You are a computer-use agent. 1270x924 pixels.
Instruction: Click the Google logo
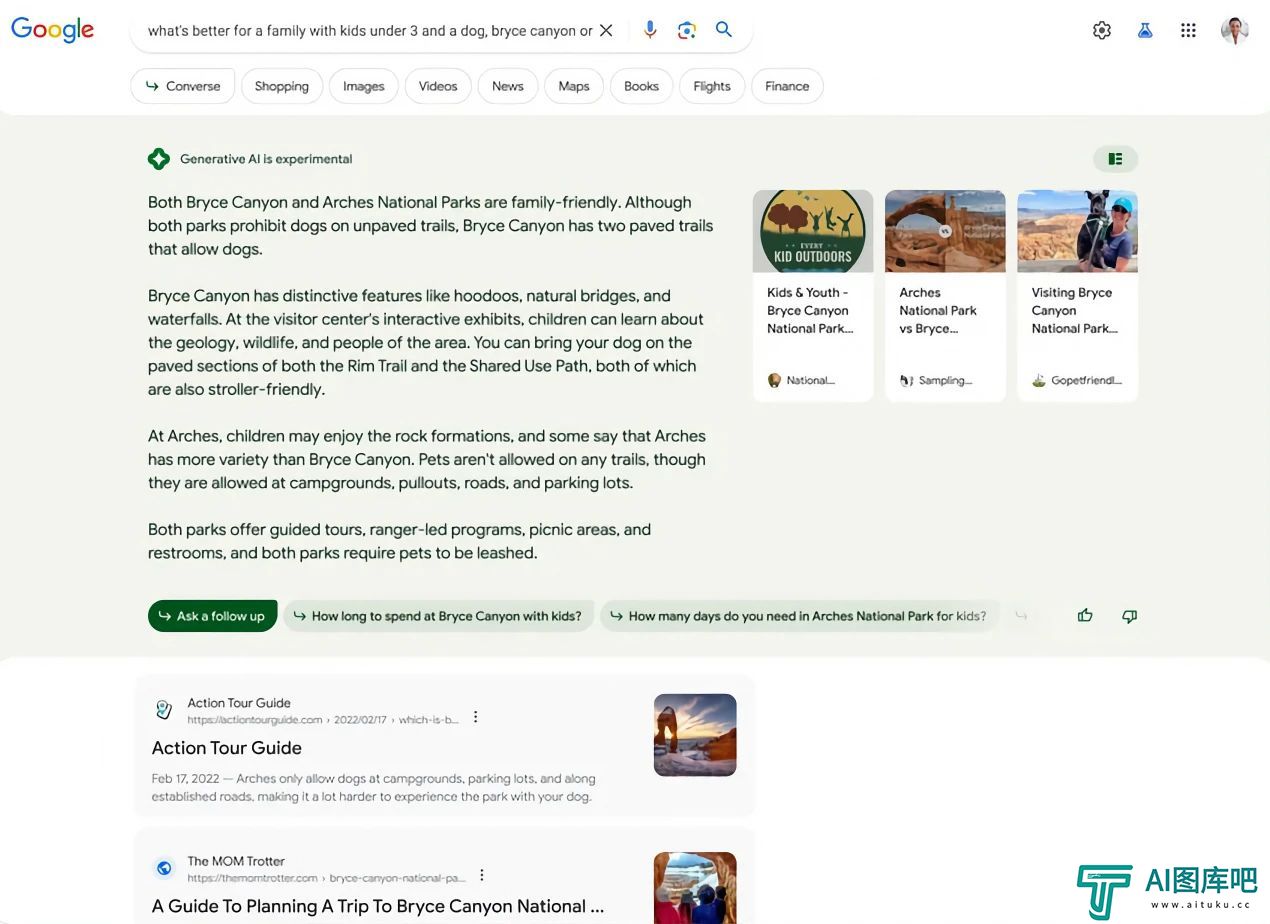53,30
